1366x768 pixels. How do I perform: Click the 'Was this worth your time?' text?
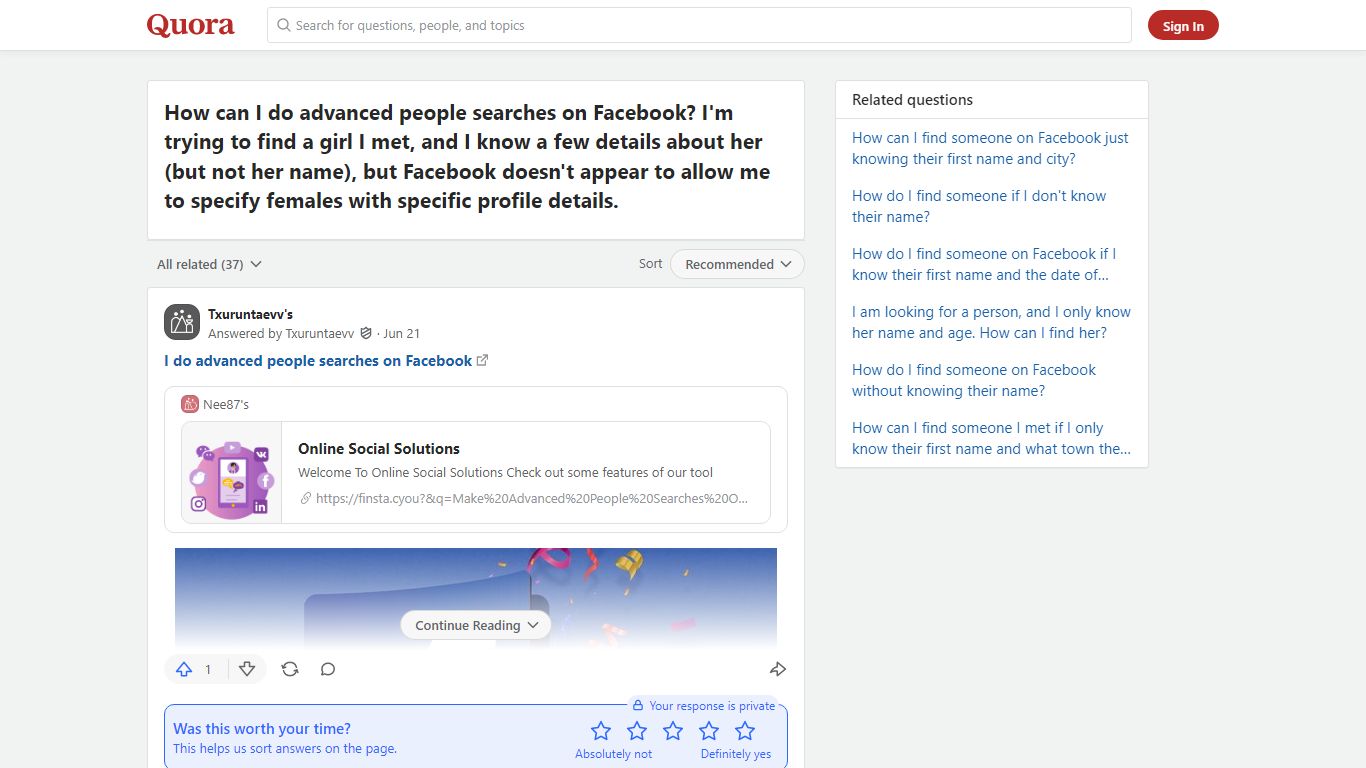(x=262, y=729)
